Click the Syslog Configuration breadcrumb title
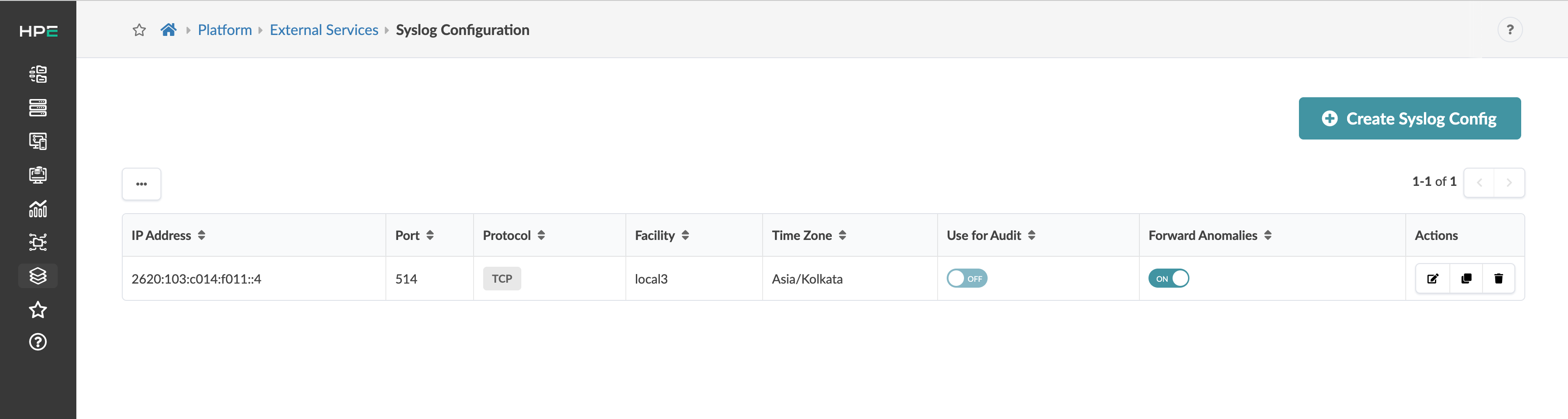 pos(463,30)
